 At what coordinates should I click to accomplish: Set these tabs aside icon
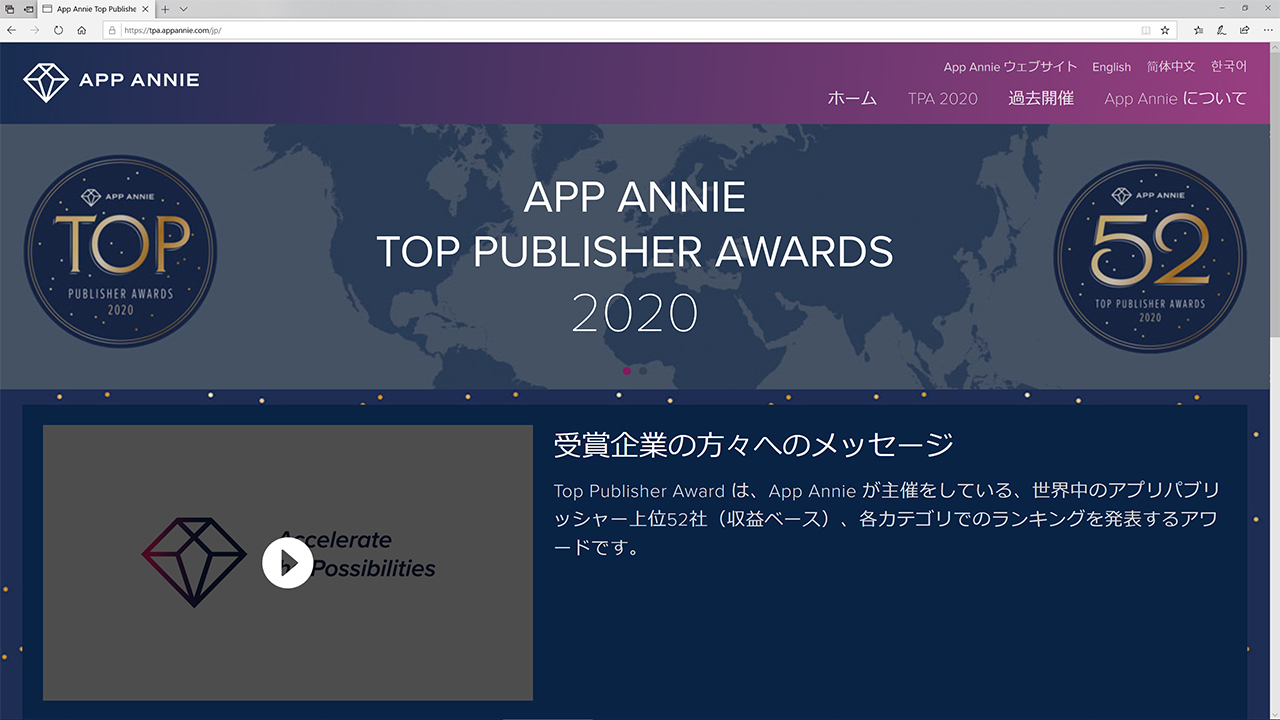pyautogui.click(x=28, y=8)
